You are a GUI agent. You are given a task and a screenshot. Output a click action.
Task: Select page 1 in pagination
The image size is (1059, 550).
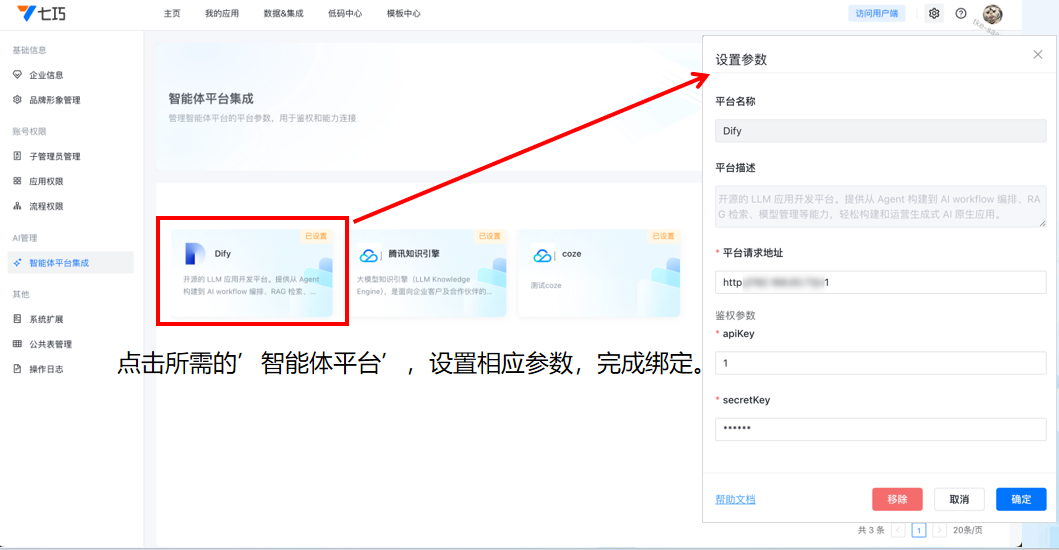point(919,530)
